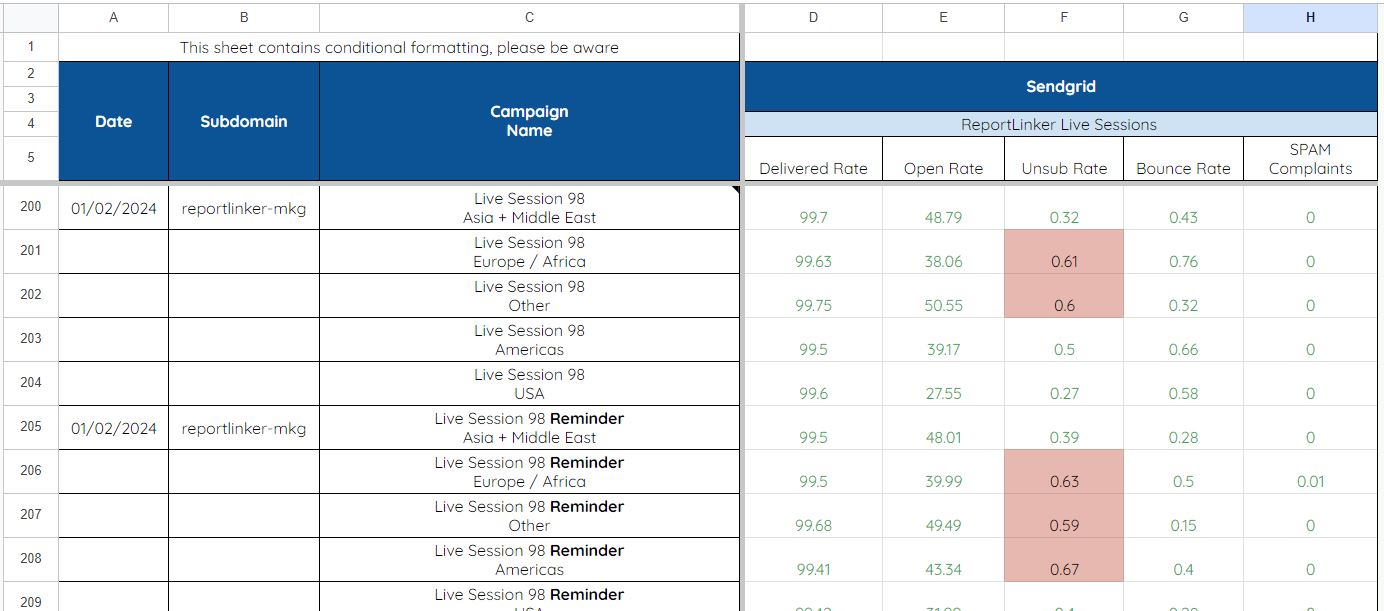Select Reminder Europe / Africa campaign cell
Image resolution: width=1384 pixels, height=611 pixels.
point(529,472)
